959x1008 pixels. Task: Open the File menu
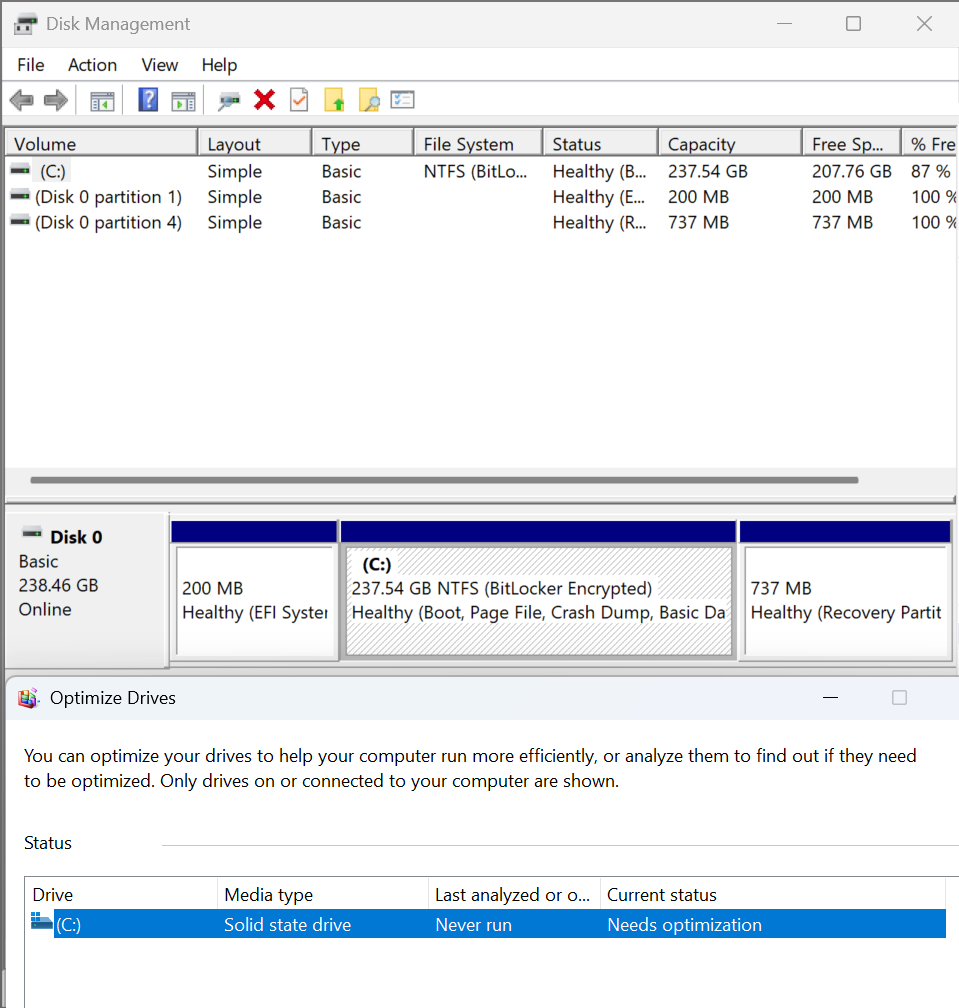[31, 65]
